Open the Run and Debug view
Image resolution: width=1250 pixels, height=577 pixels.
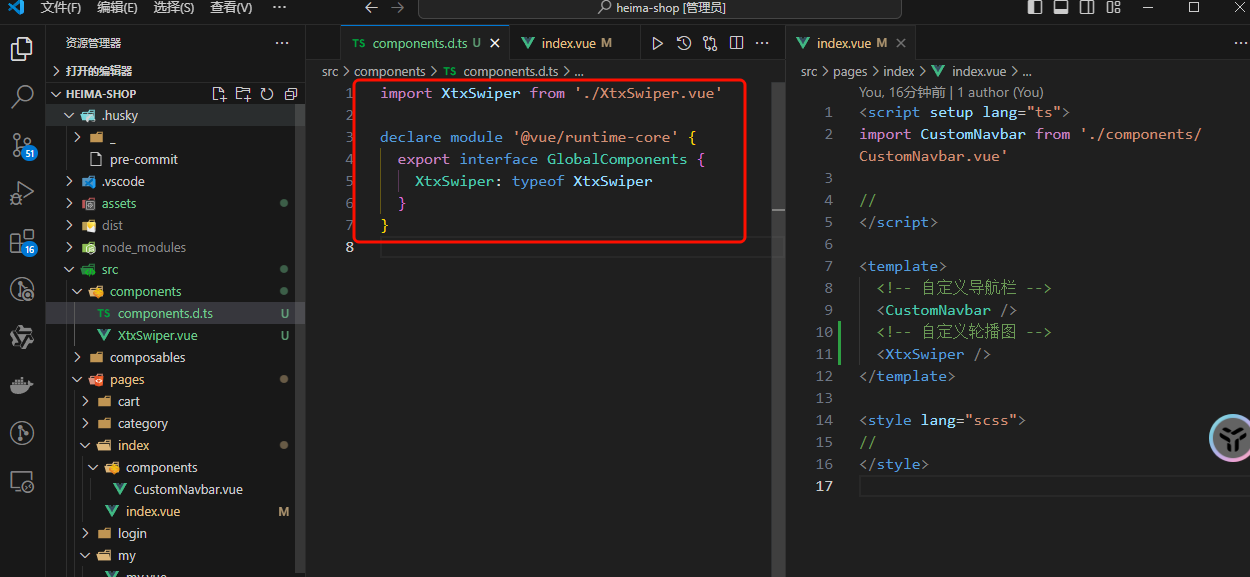tap(22, 193)
